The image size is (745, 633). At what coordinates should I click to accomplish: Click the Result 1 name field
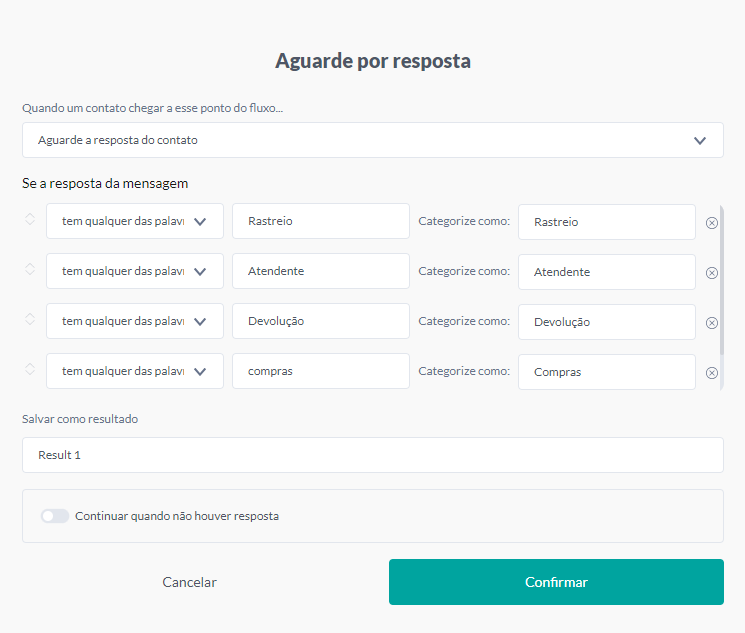(372, 455)
